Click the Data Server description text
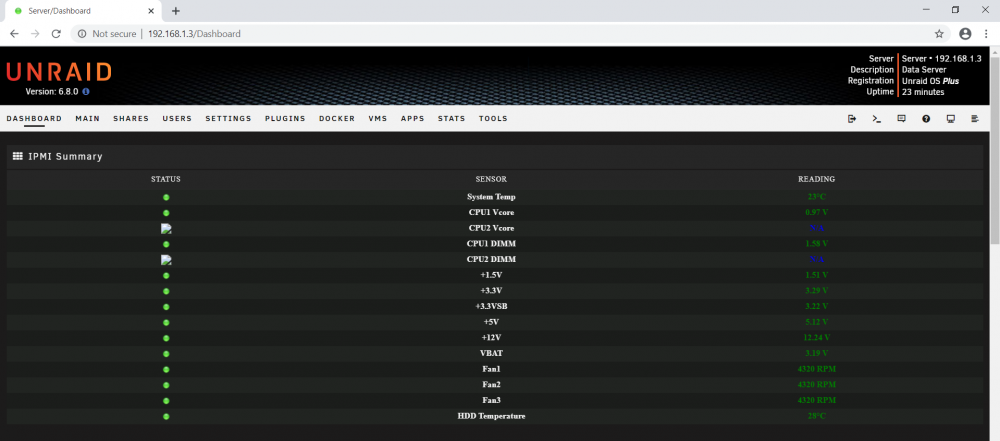 point(924,70)
